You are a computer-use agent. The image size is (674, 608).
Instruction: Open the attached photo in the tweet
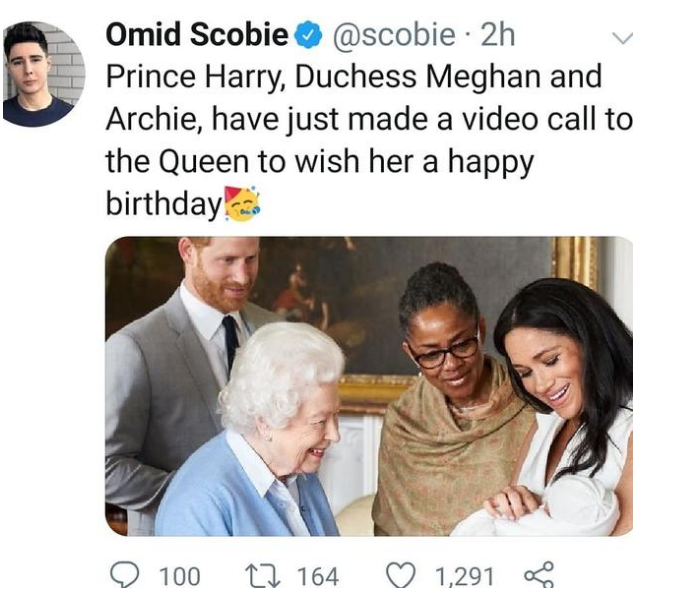click(368, 386)
